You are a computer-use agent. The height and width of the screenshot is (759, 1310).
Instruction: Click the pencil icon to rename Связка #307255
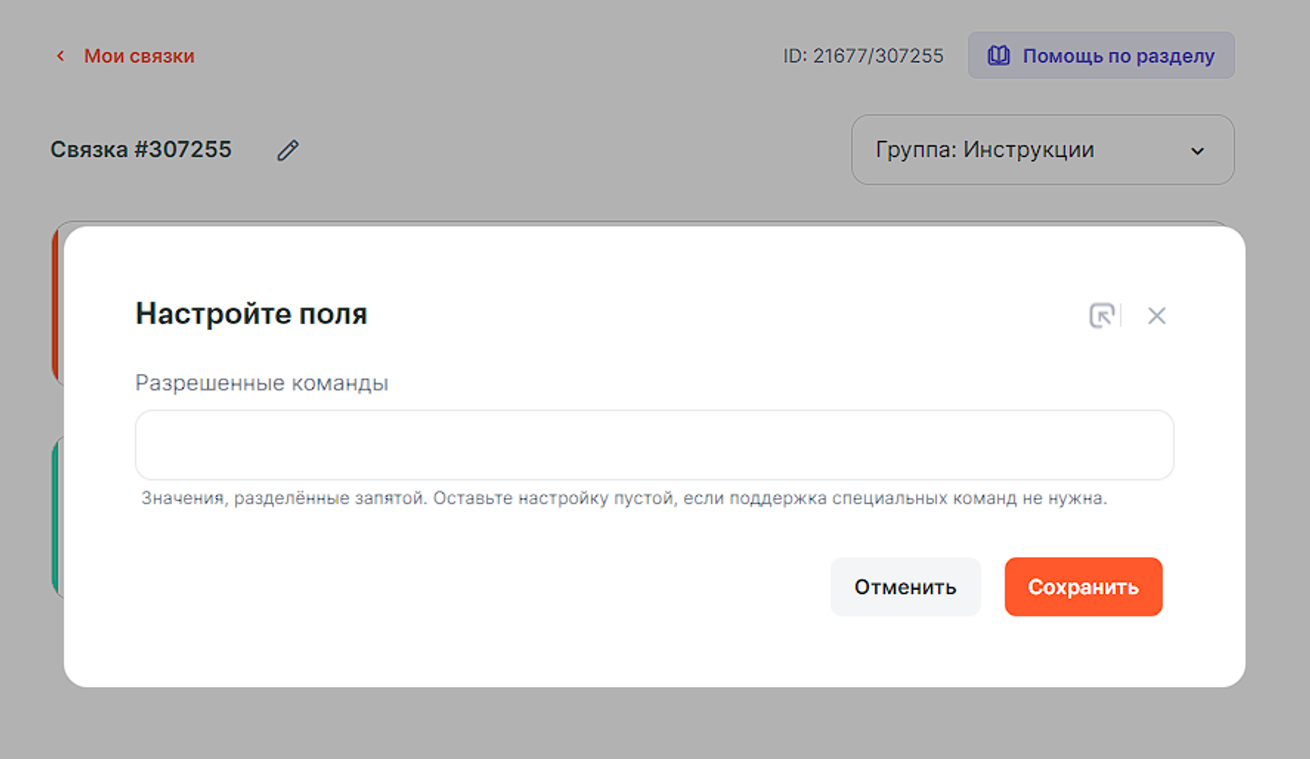[x=288, y=150]
